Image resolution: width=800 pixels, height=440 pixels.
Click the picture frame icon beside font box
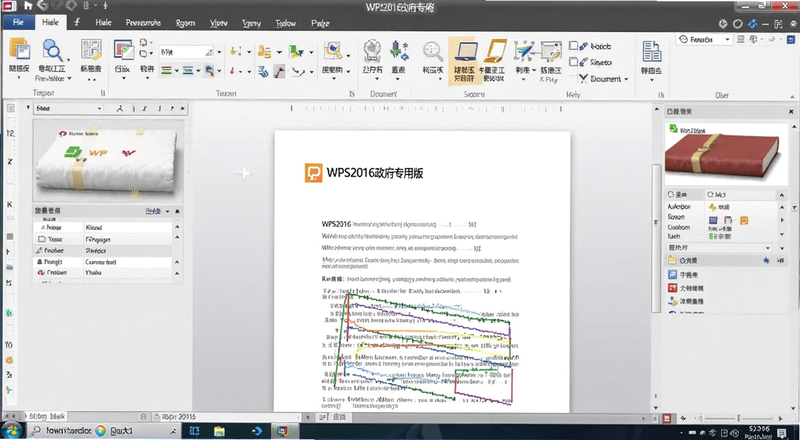pyautogui.click(x=124, y=50)
